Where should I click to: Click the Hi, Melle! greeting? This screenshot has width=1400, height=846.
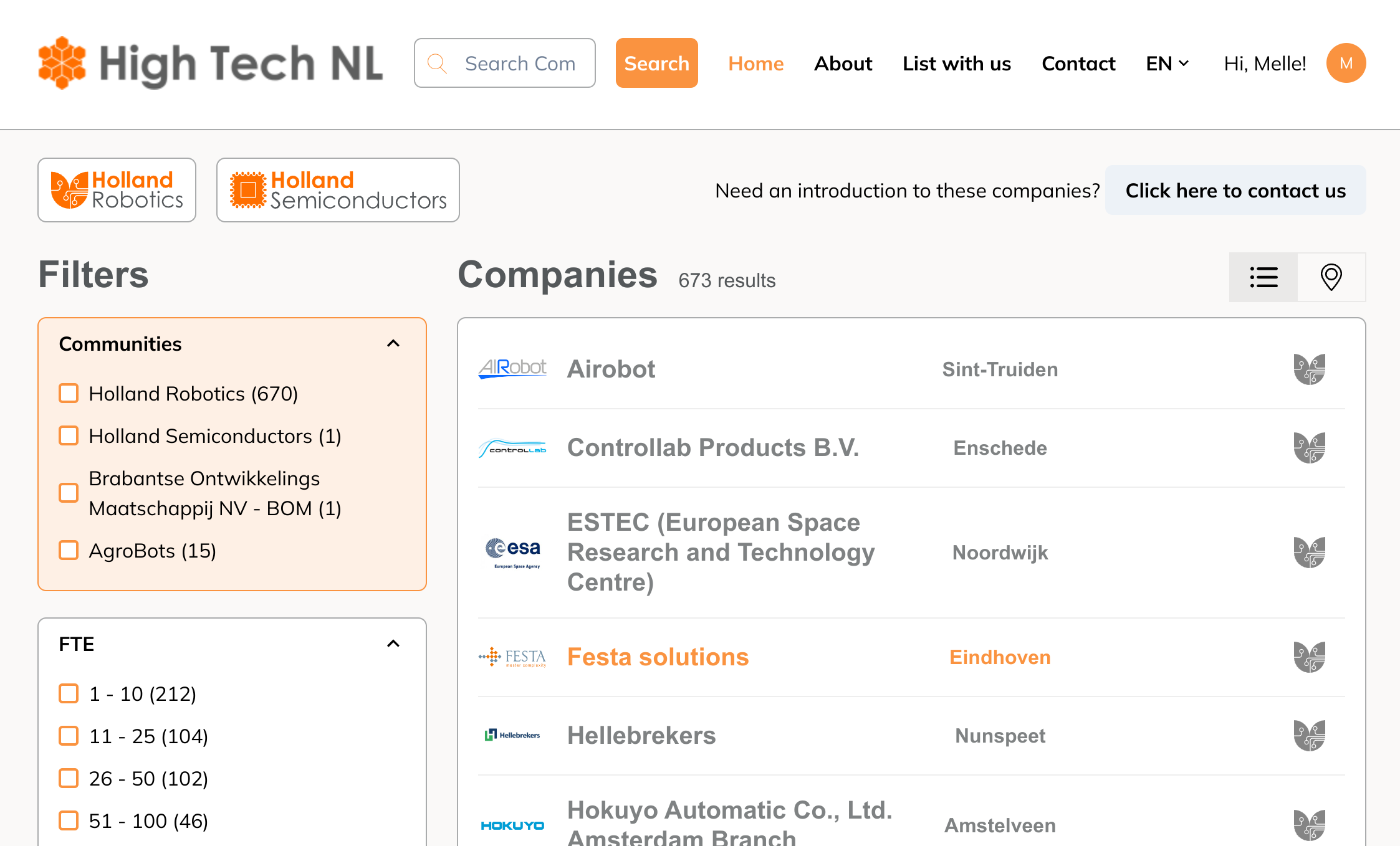1265,64
